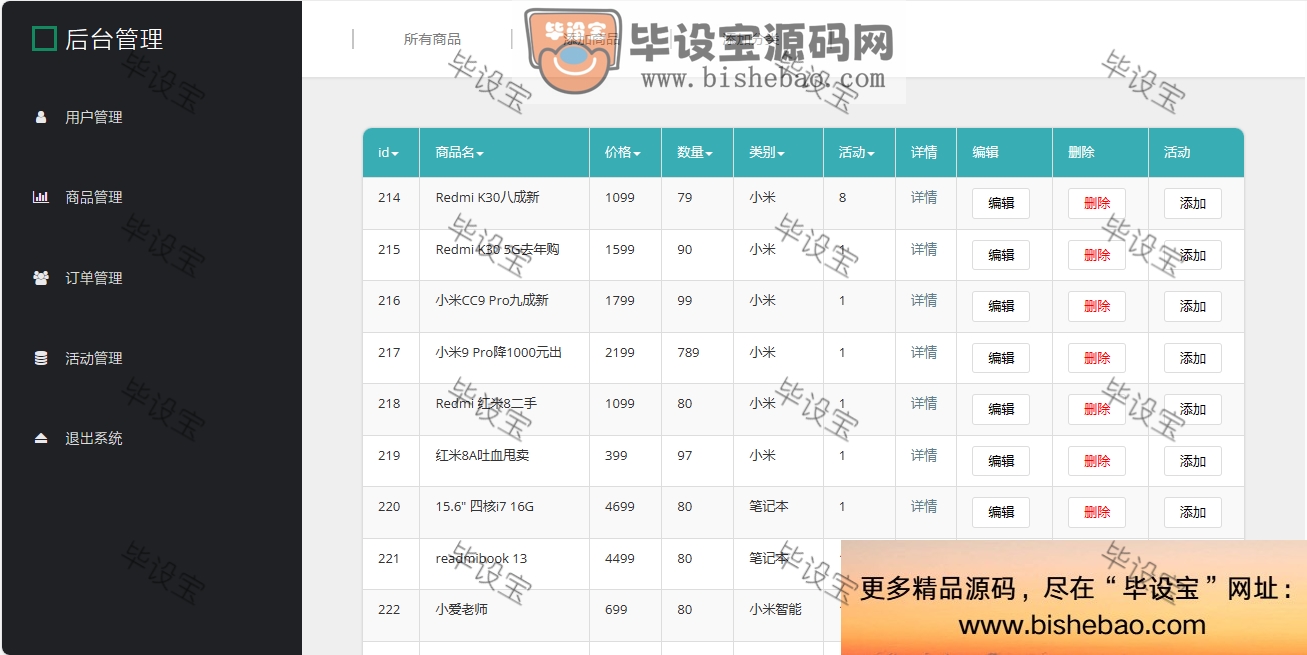Select the product name readmibook 13

coord(481,558)
